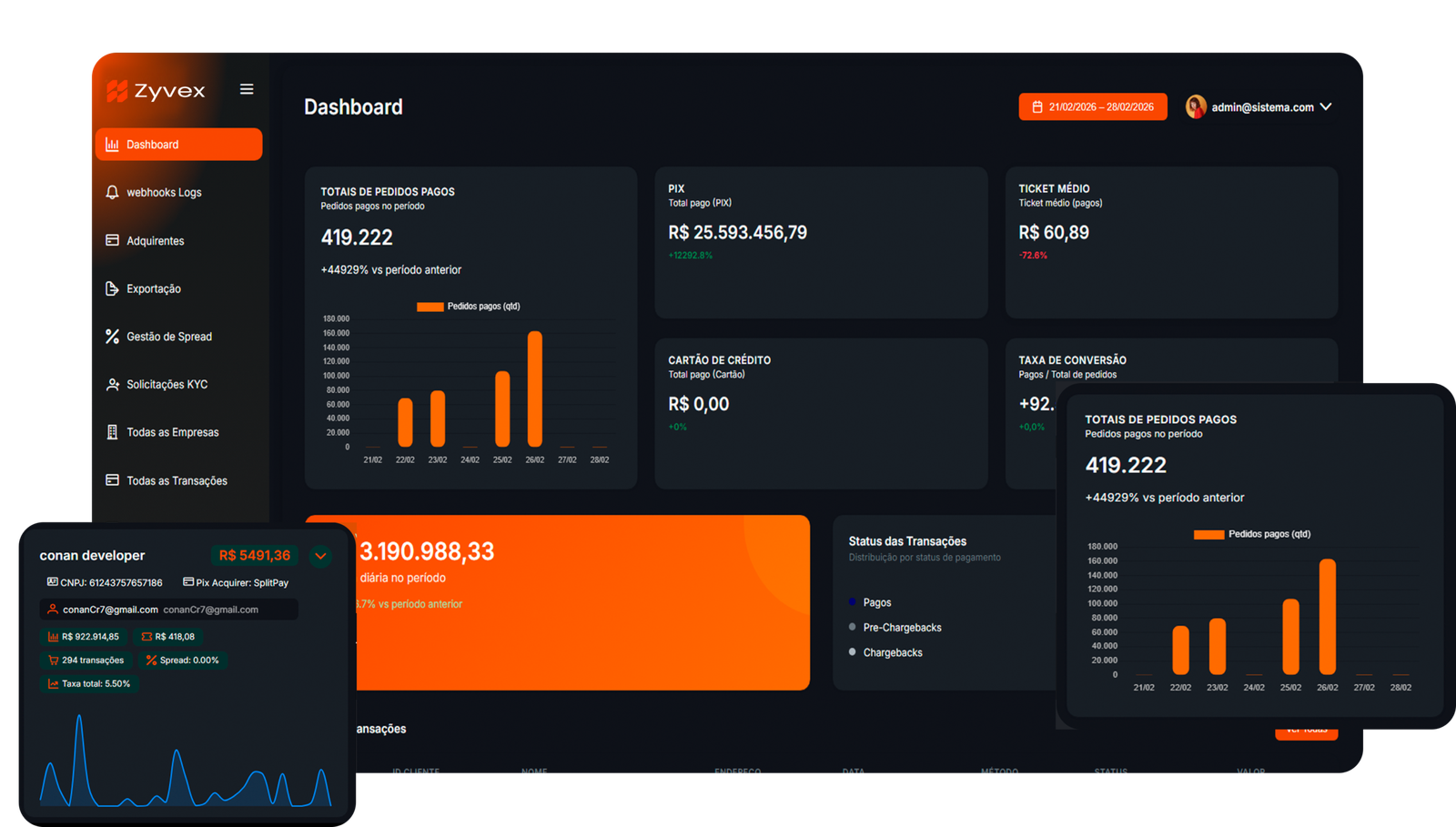Open the date range picker 21/02/2026 – 28/02/2026
Screen dimensions: 1456x827
tap(1092, 106)
